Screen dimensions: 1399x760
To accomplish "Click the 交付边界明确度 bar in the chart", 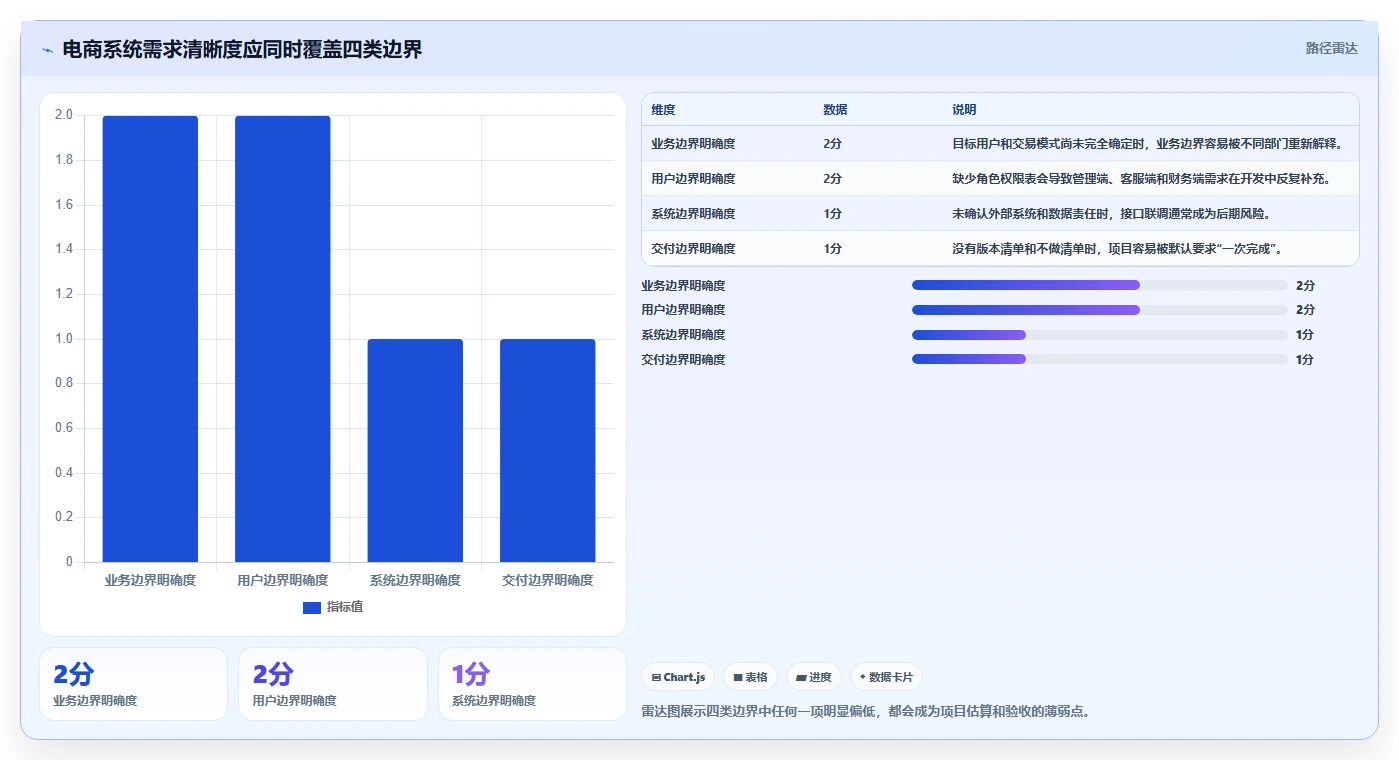I will pos(548,451).
